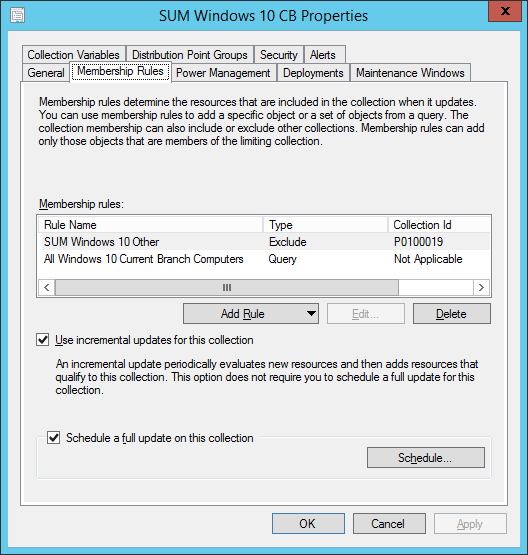Screen dimensions: 528x555
Task: Click the properties window icon in title bar
Action: pyautogui.click(x=17, y=16)
